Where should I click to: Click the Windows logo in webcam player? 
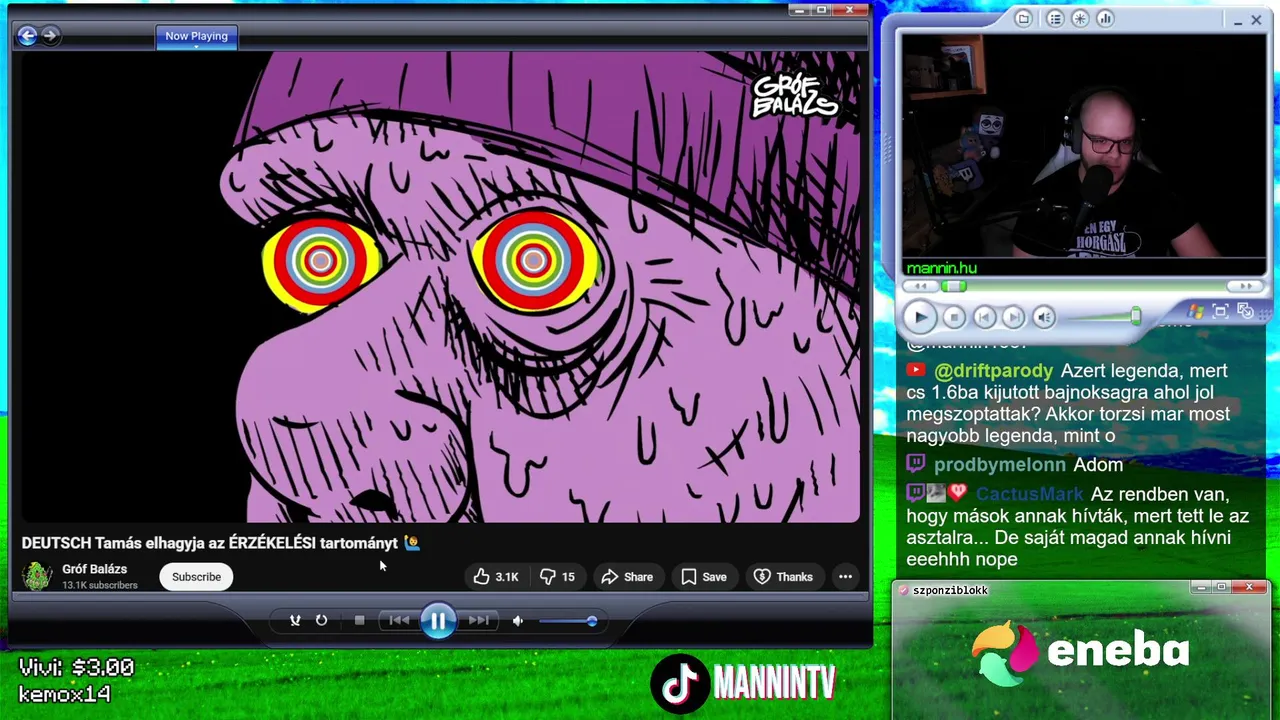pos(1196,312)
